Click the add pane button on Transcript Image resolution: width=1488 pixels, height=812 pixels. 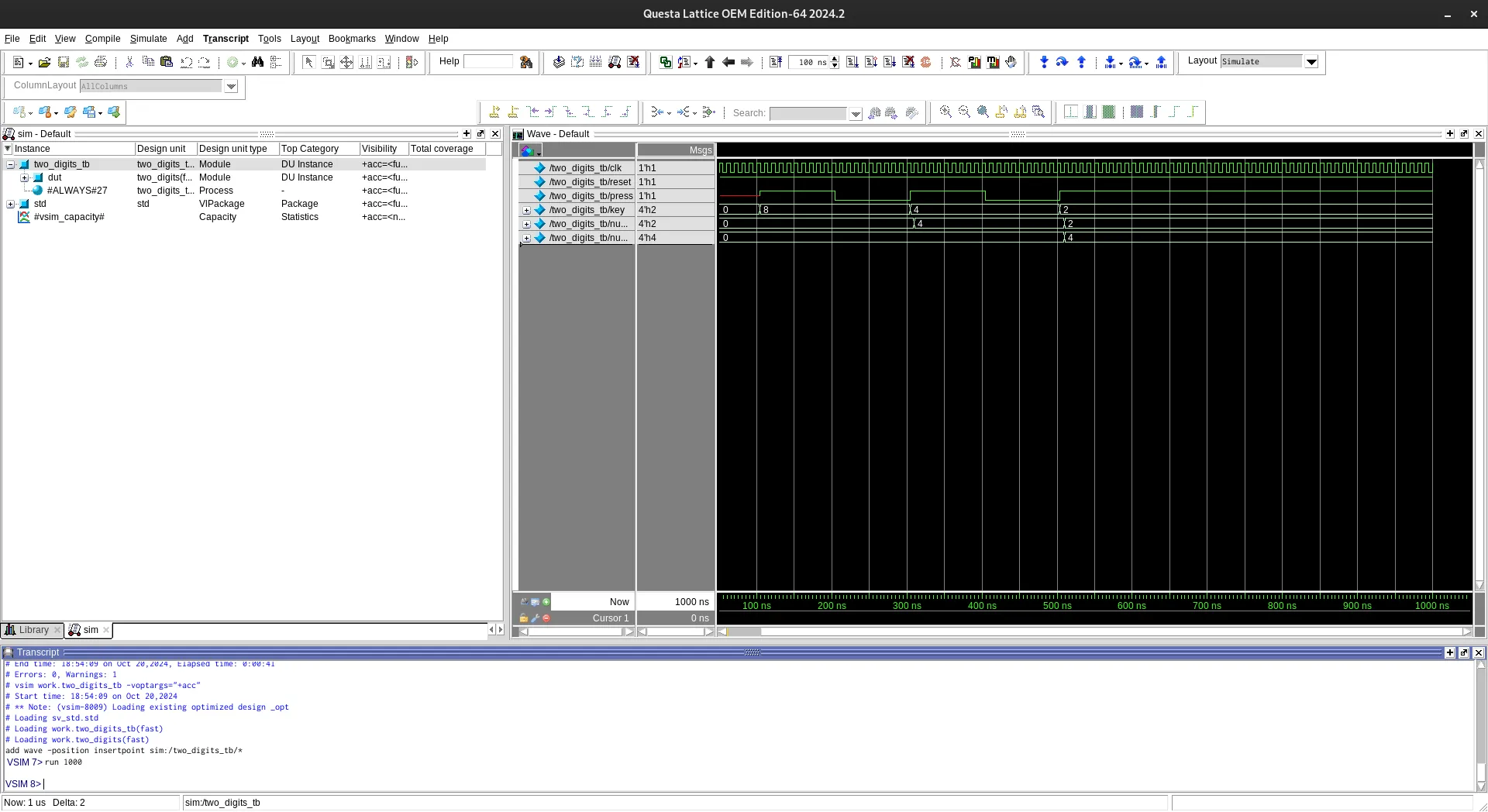click(1450, 652)
